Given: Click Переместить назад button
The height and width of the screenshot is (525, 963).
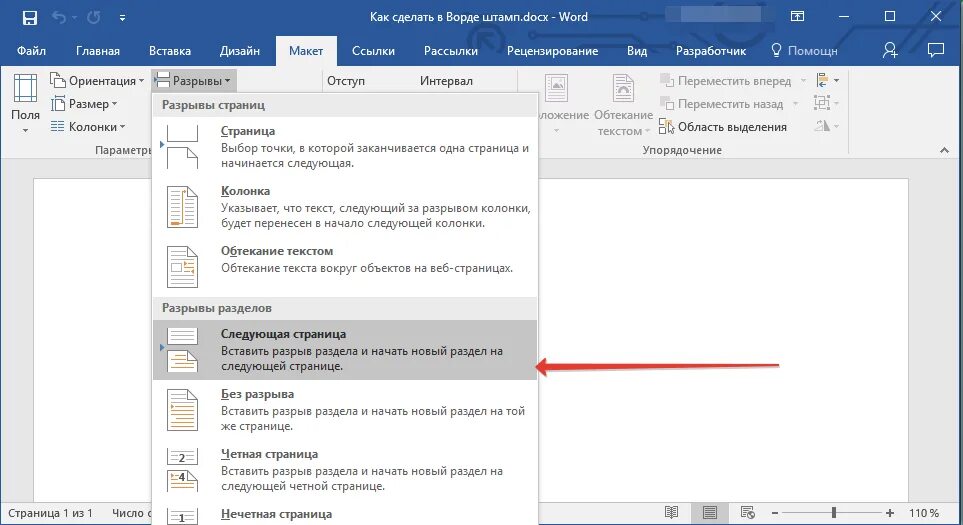Looking at the screenshot, I should coord(722,104).
